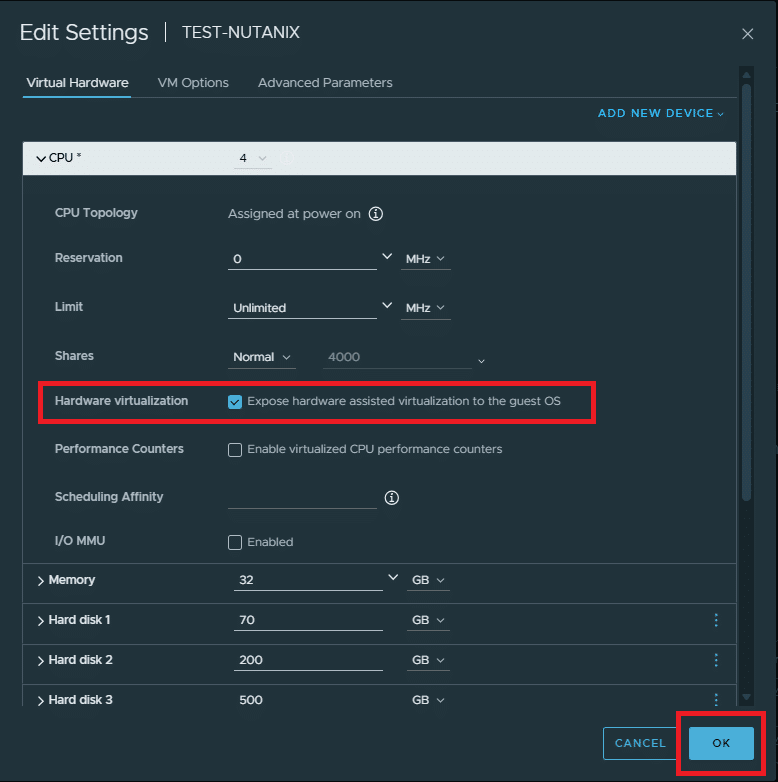Screen dimensions: 778x782
Task: Click the OK button
Action: 721,743
